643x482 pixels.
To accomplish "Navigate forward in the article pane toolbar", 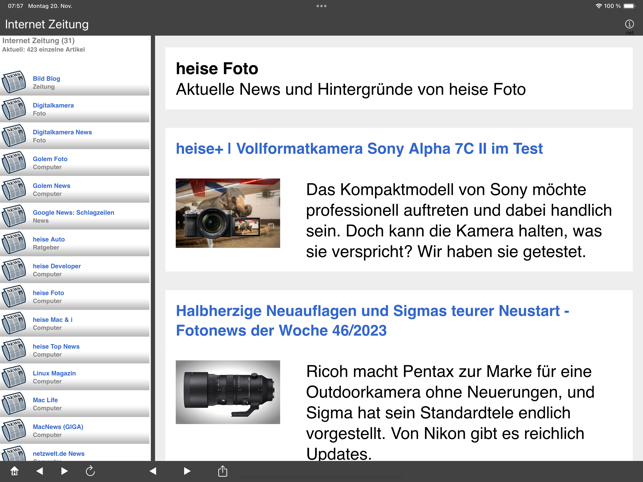I will [187, 471].
